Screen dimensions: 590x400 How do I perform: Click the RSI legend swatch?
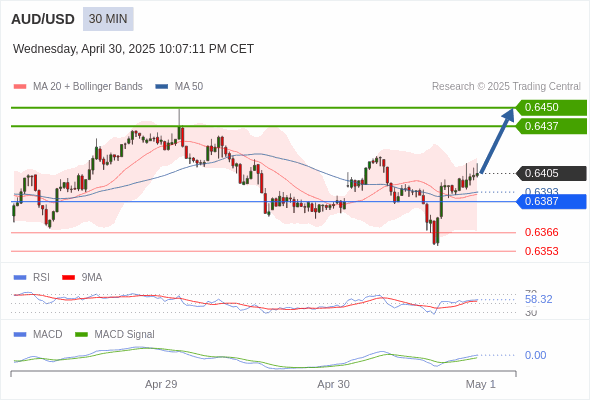20,278
